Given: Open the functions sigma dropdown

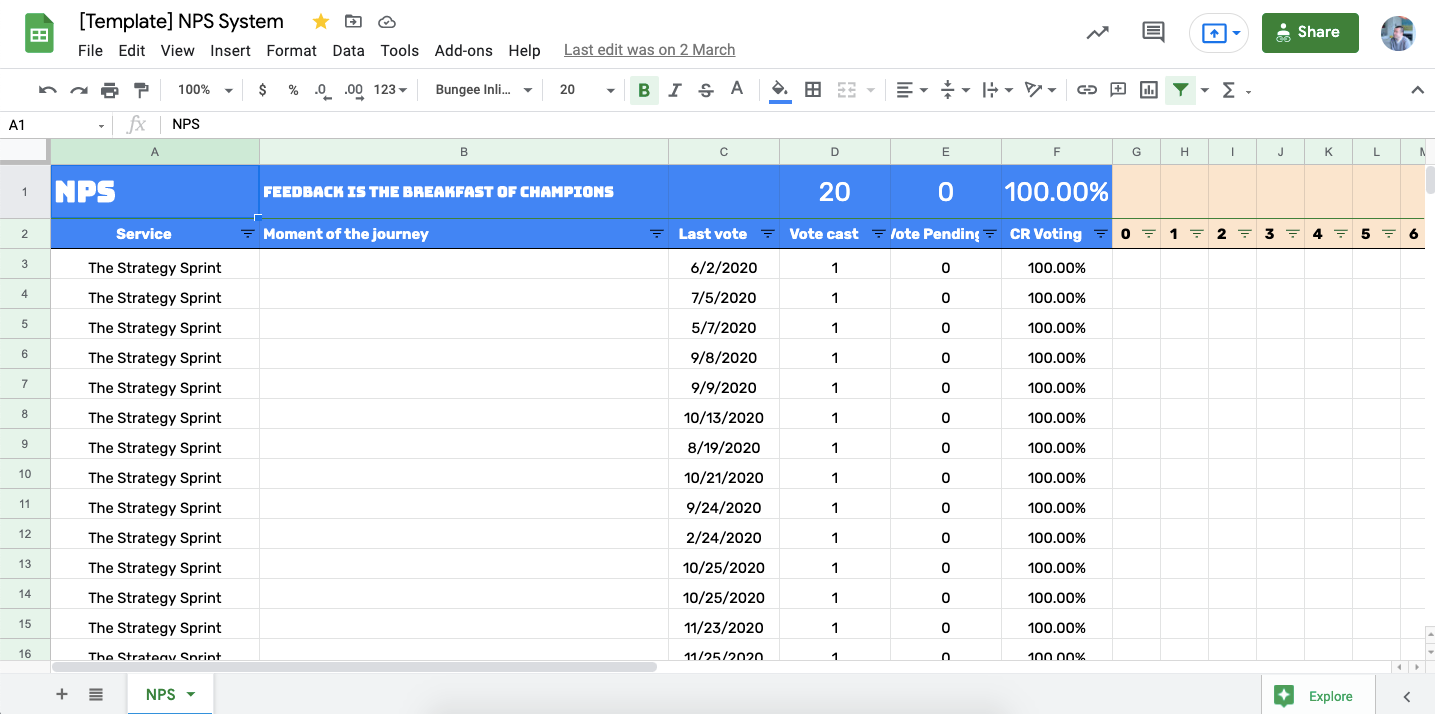Looking at the screenshot, I should (x=1236, y=90).
